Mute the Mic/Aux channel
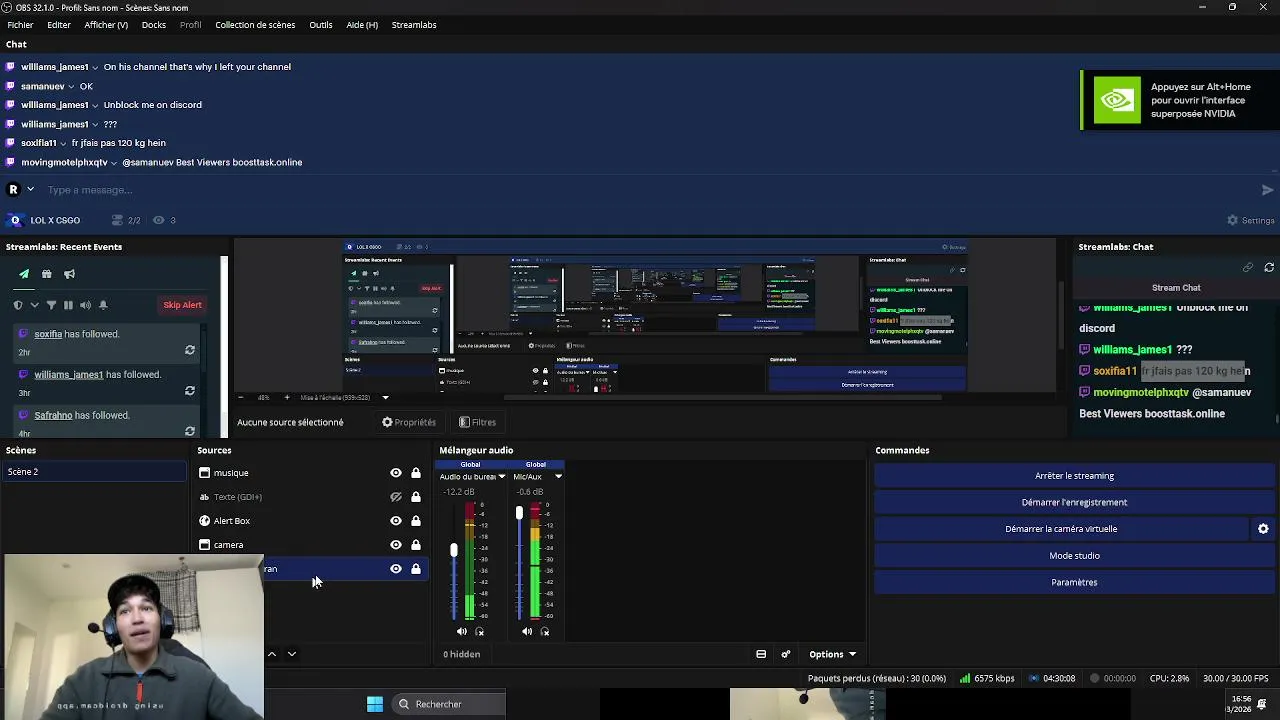1280x720 pixels. (527, 632)
